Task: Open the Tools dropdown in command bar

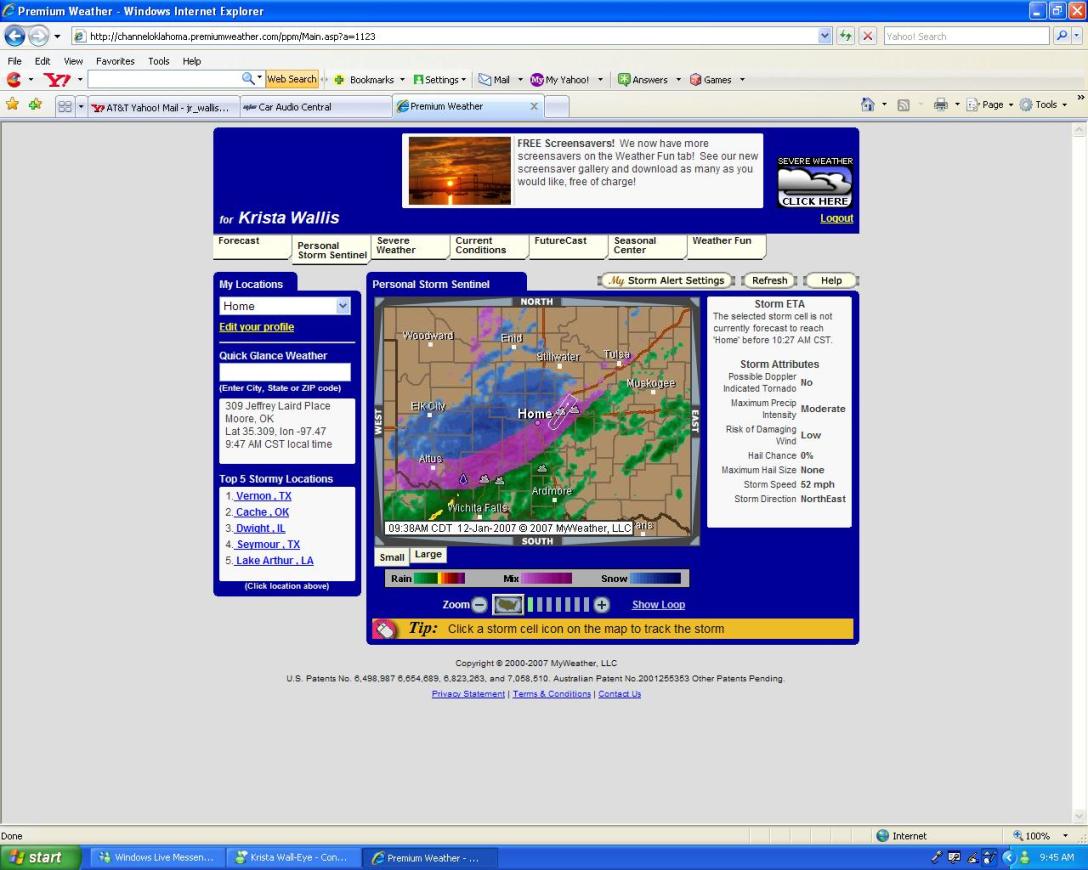Action: [x=1044, y=105]
